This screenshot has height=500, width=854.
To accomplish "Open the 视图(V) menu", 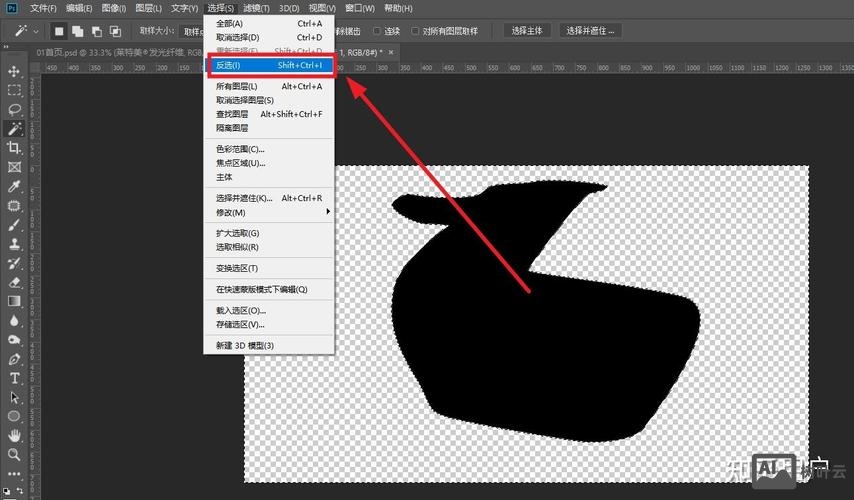I will click(x=322, y=8).
